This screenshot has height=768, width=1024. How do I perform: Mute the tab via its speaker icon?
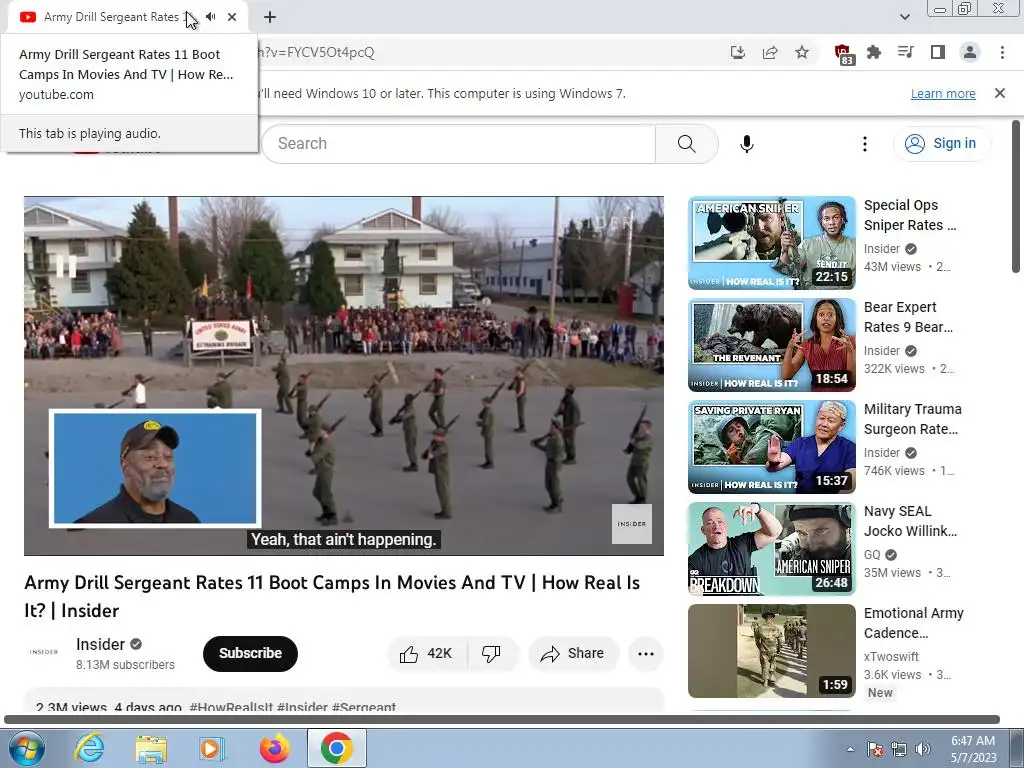(x=210, y=17)
